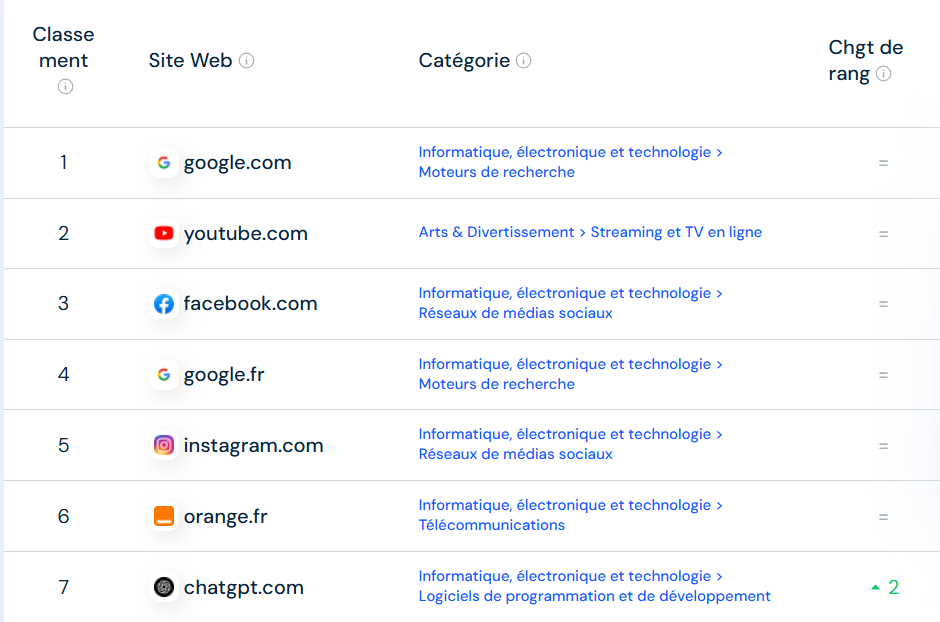Click the Catégorie column header
The height and width of the screenshot is (622, 940).
point(464,61)
